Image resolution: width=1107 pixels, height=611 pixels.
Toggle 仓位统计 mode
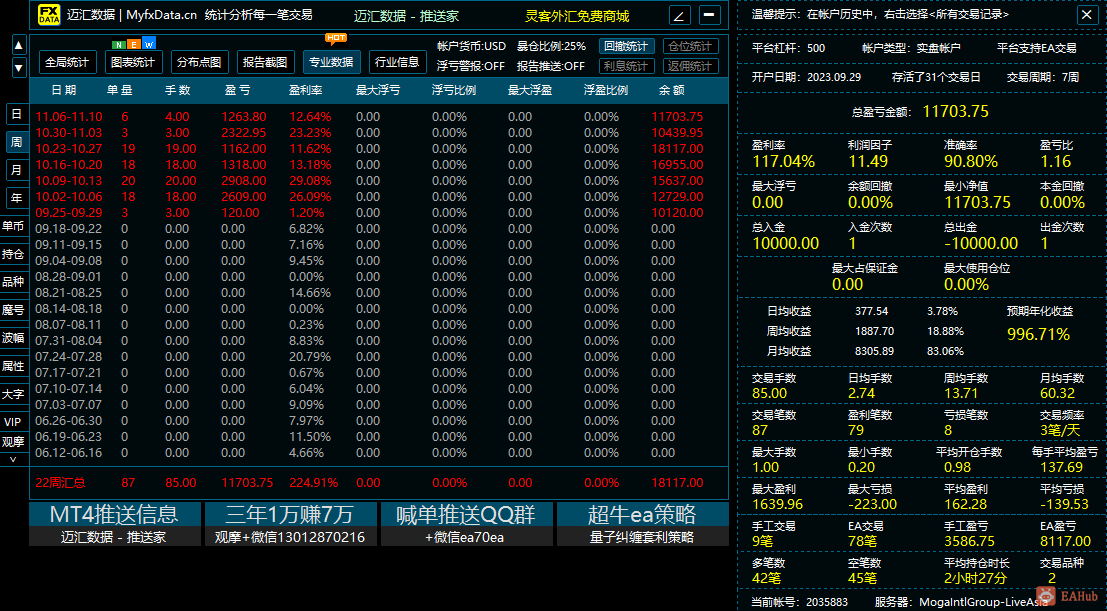point(690,46)
